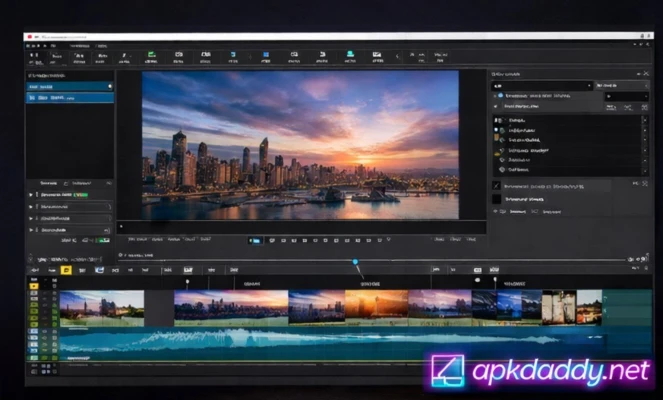Toggle the green track button below the yellow one
Image resolution: width=663 pixels, height=400 pixels.
pyautogui.click(x=33, y=296)
